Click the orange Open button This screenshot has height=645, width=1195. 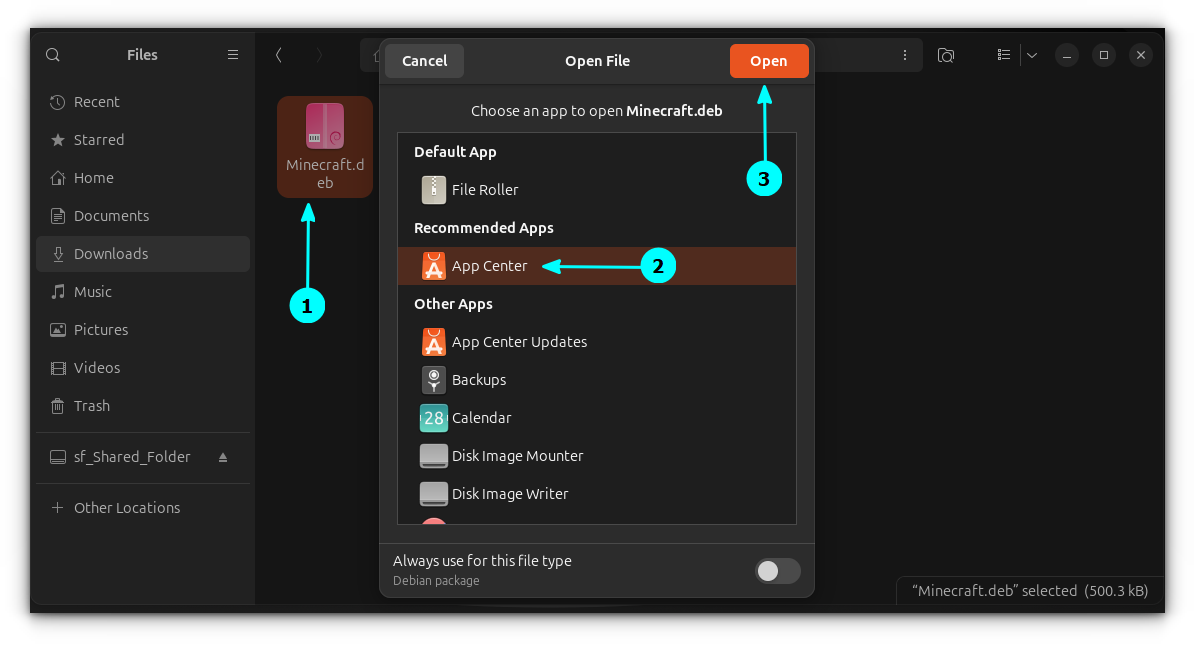coord(769,61)
